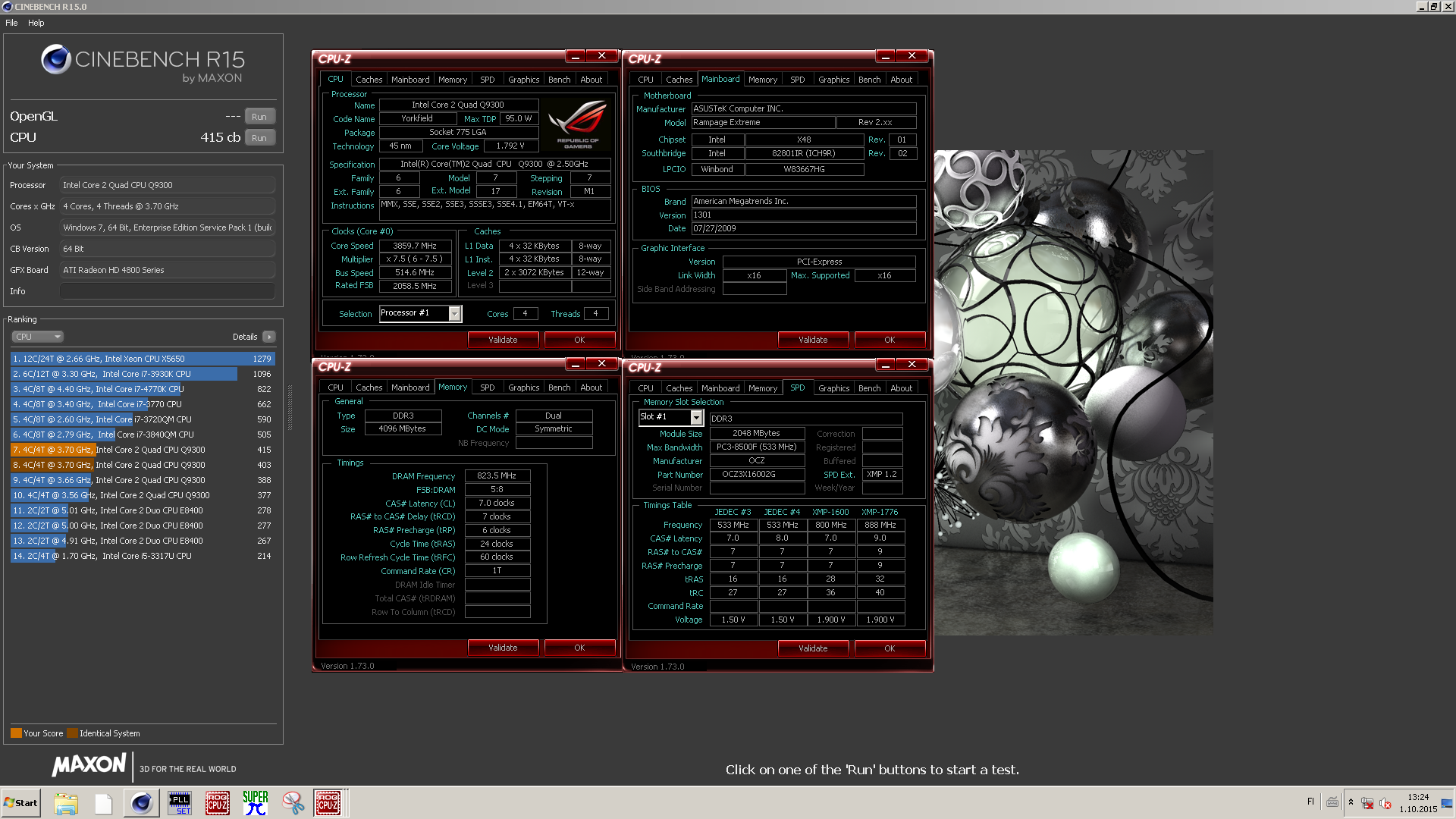The width and height of the screenshot is (1456, 819).
Task: Open the FI language indicator
Action: point(1310,802)
